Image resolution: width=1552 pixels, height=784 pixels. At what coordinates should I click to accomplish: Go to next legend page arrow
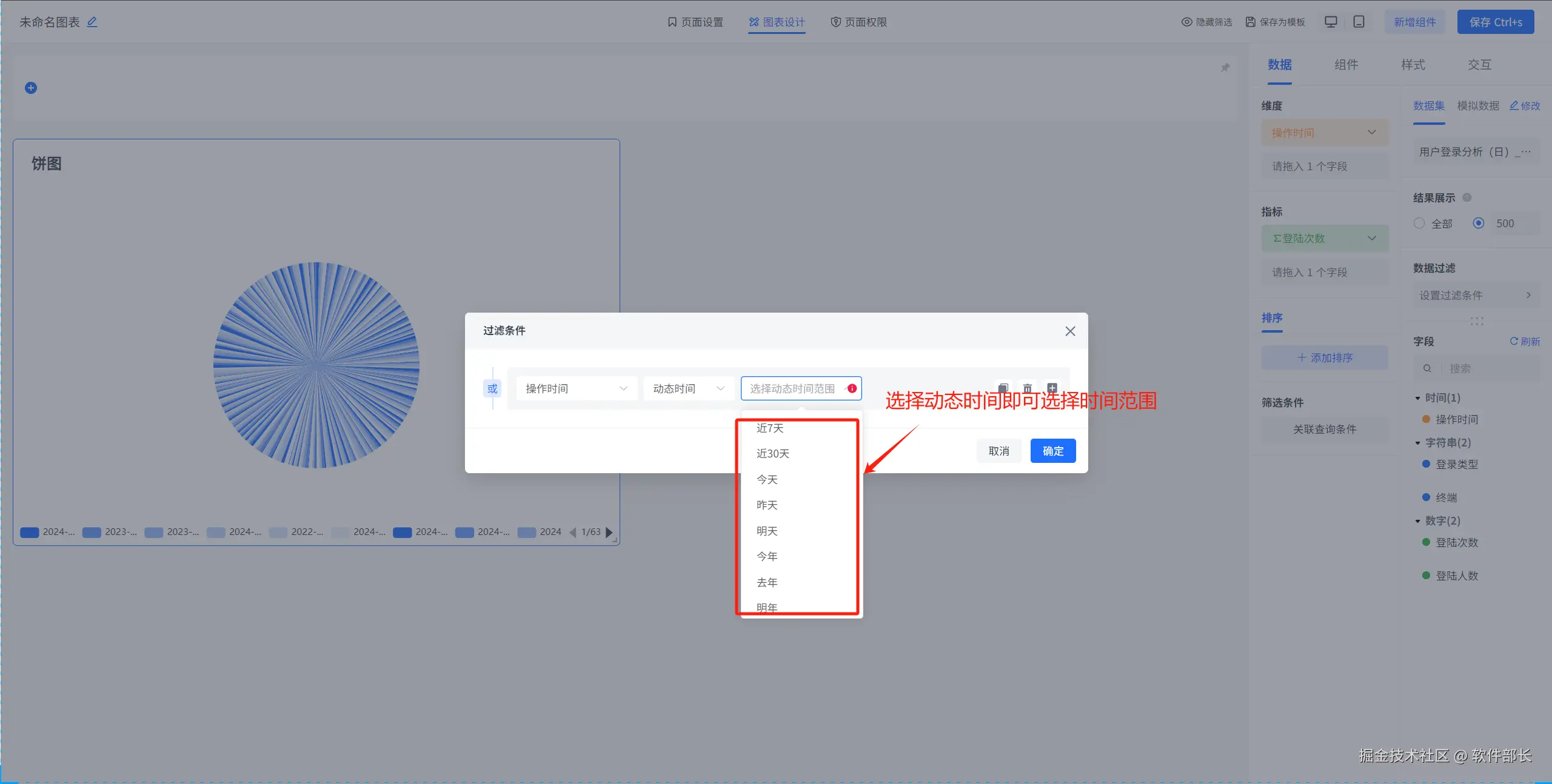point(609,532)
